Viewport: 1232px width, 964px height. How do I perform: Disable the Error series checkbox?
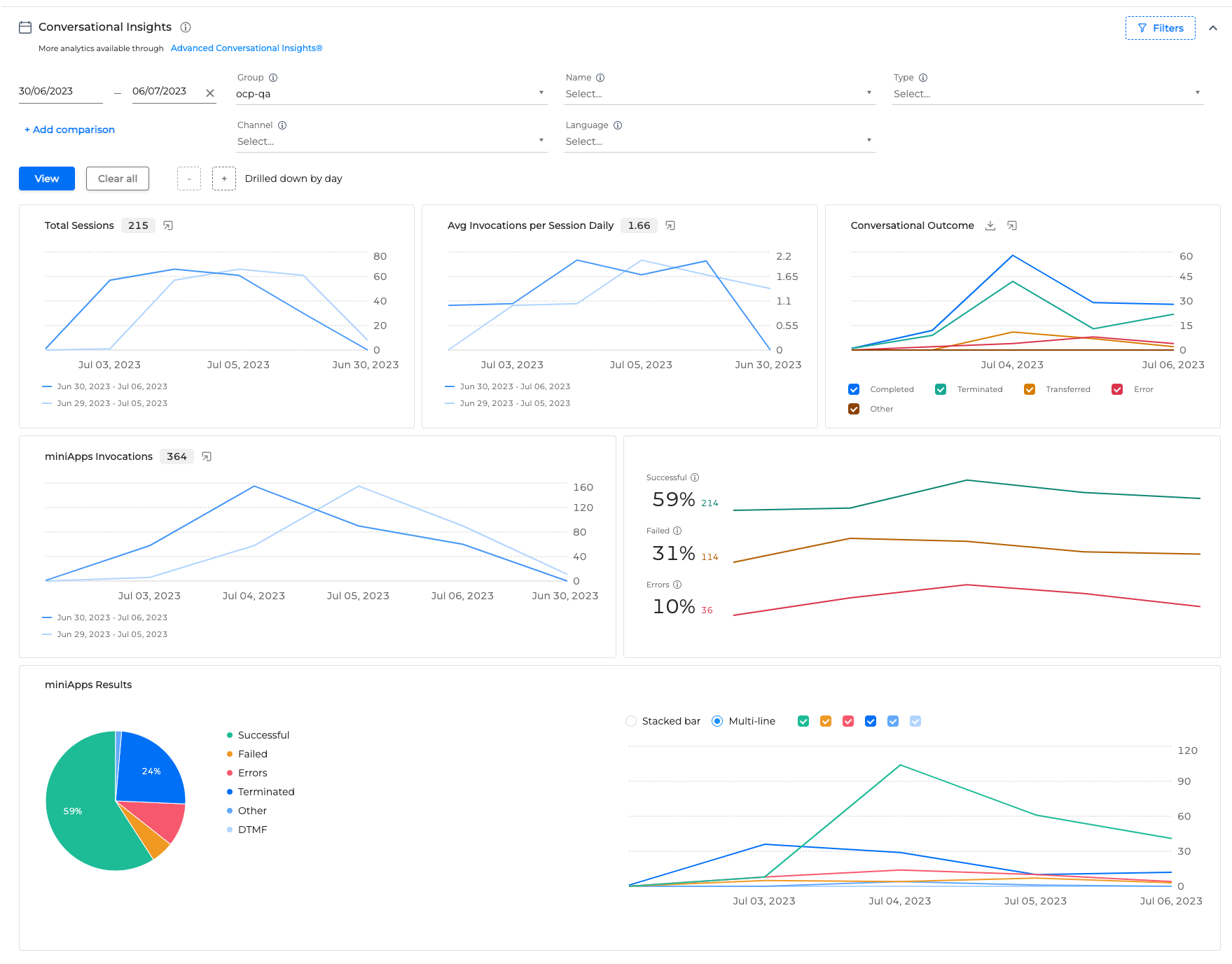(x=1117, y=389)
